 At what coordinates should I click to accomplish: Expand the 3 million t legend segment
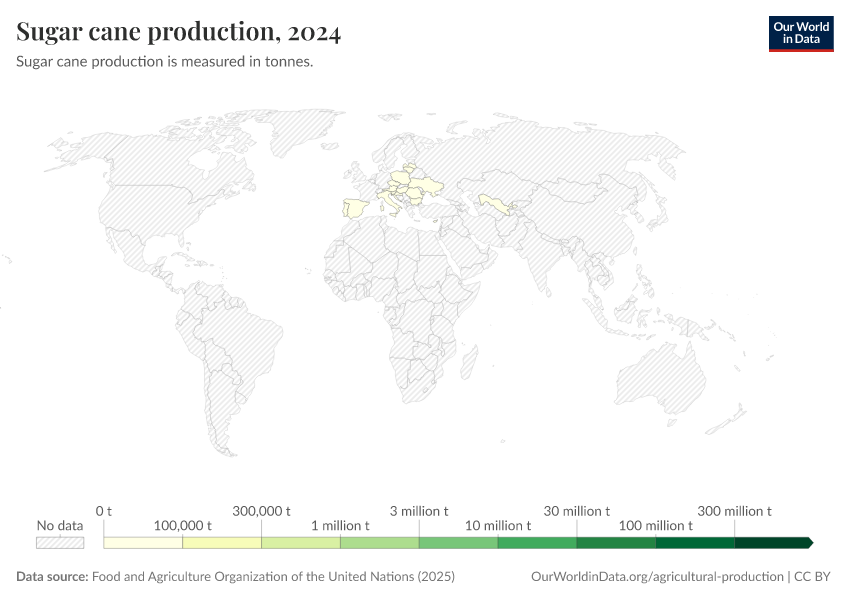(x=458, y=541)
